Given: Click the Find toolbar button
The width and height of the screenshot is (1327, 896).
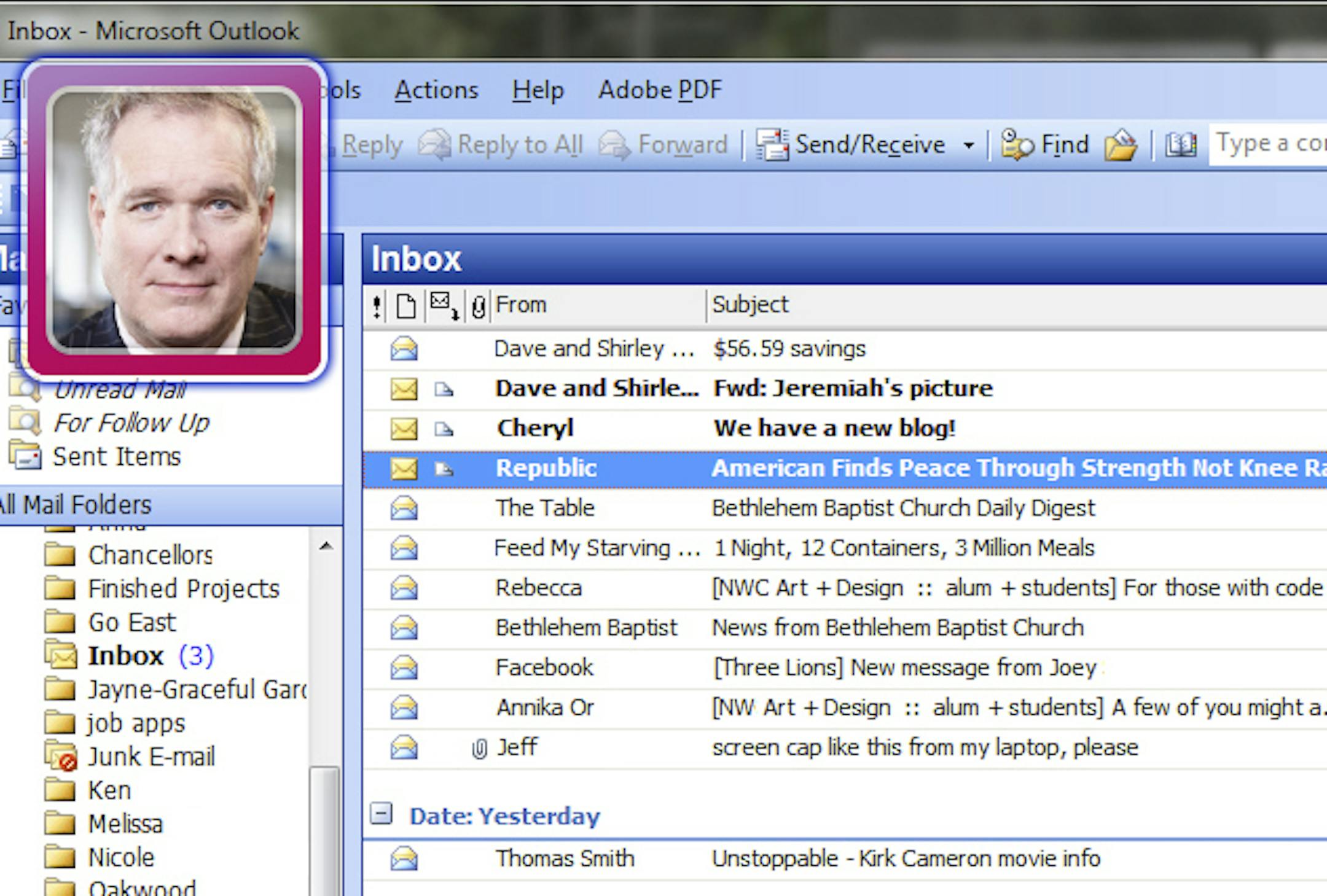Looking at the screenshot, I should 1045,145.
